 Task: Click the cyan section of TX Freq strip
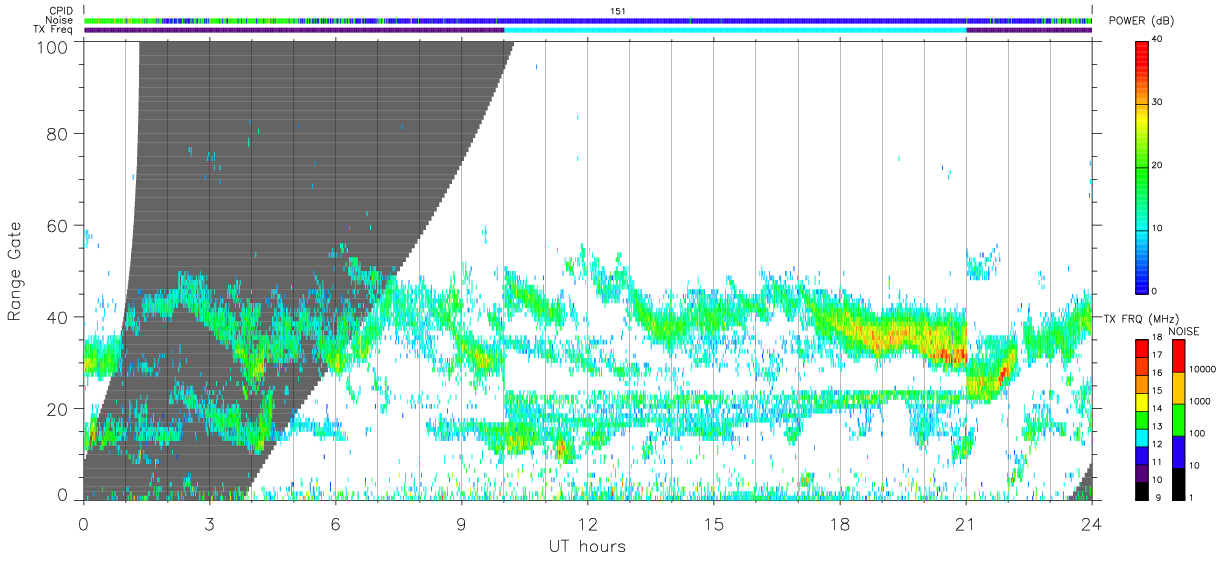coord(735,30)
